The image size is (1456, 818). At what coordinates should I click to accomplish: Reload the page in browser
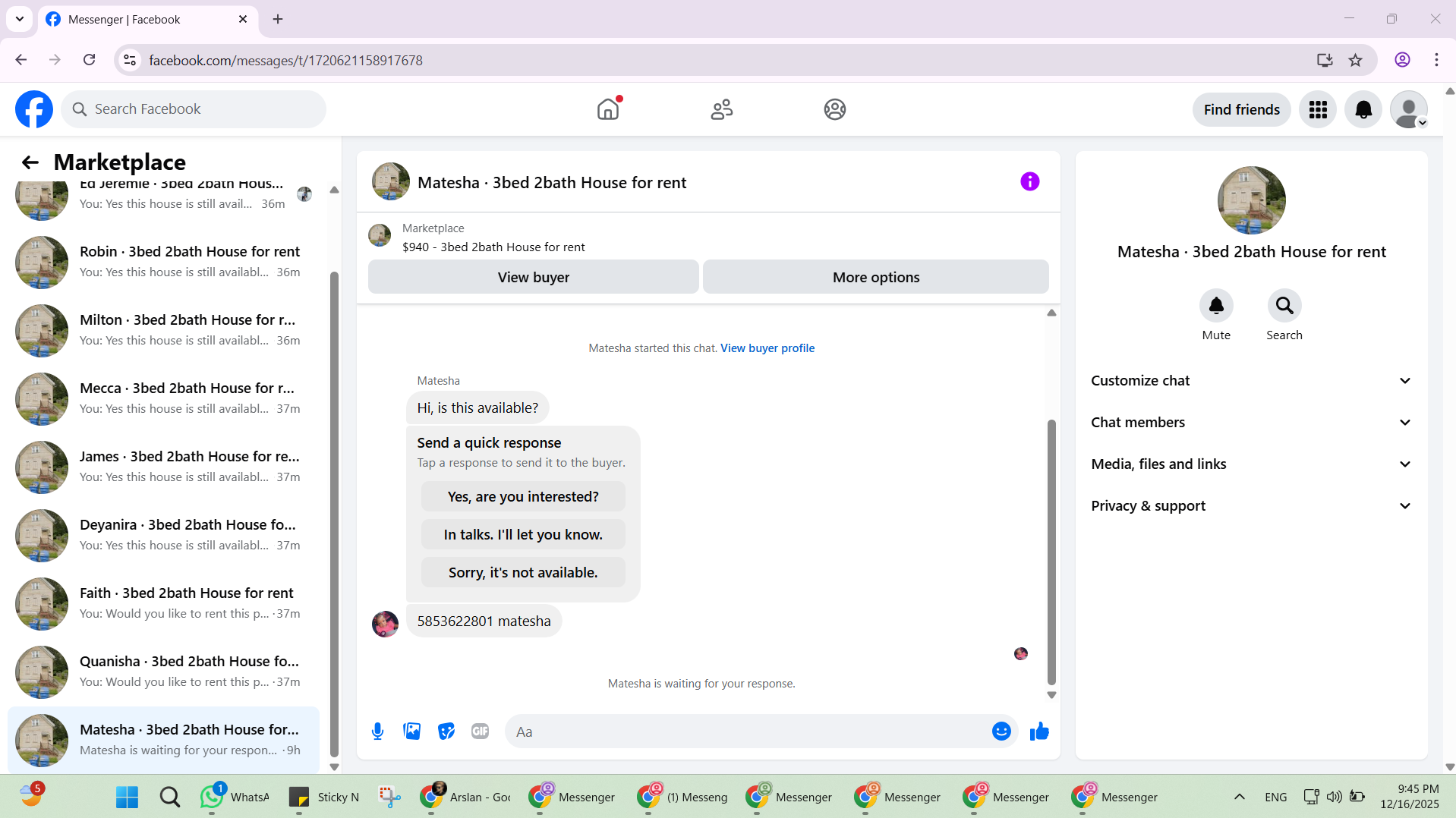pos(89,60)
